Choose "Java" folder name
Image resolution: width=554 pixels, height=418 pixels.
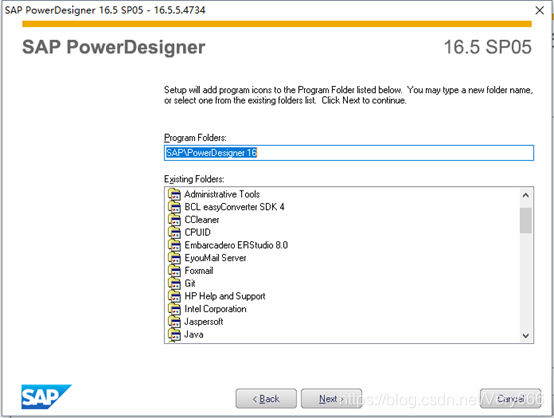[194, 334]
